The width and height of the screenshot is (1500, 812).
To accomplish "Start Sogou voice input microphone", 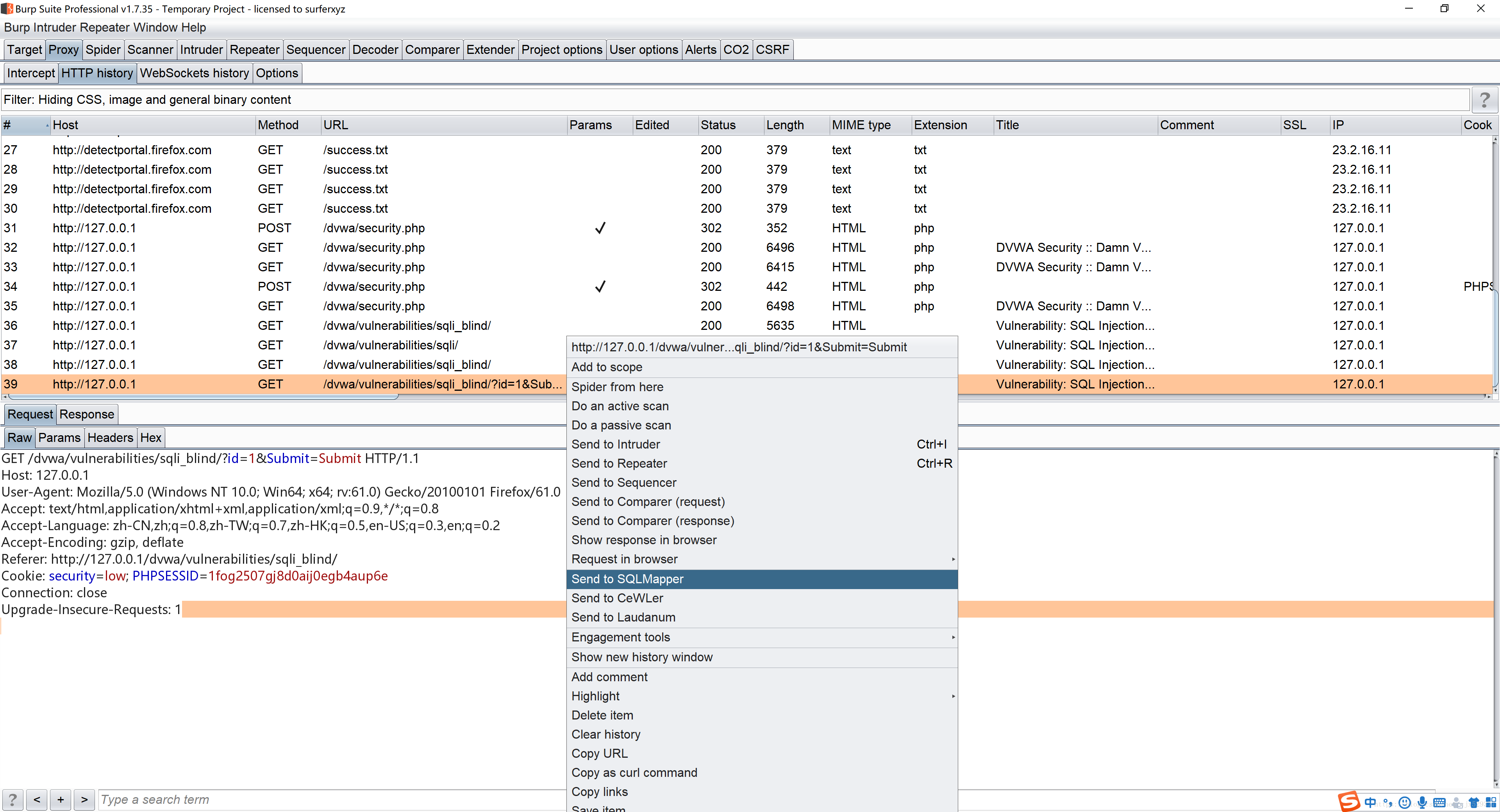I will point(1422,803).
